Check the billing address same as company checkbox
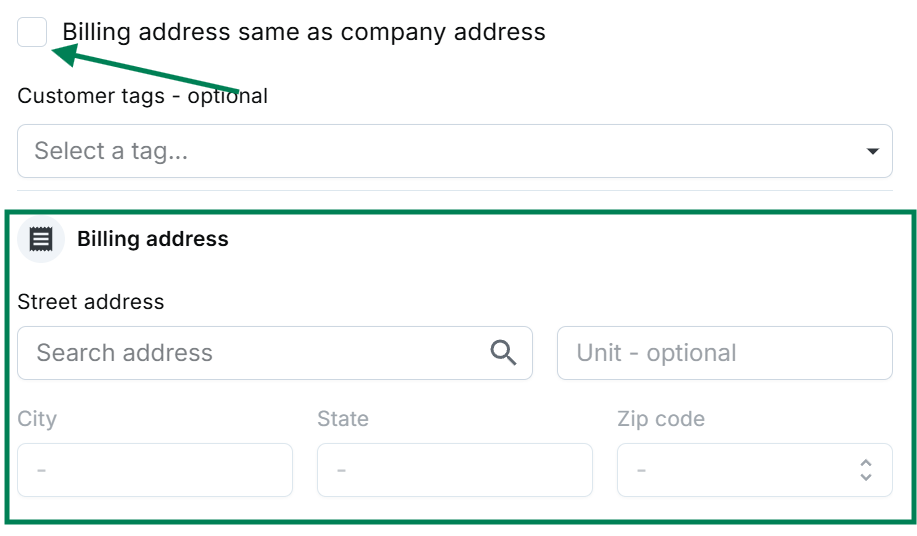Image resolution: width=917 pixels, height=536 pixels. coord(32,32)
